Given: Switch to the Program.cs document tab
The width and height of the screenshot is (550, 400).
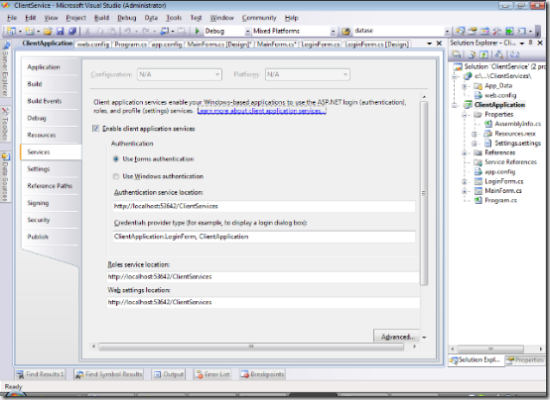Looking at the screenshot, I should [x=130, y=44].
